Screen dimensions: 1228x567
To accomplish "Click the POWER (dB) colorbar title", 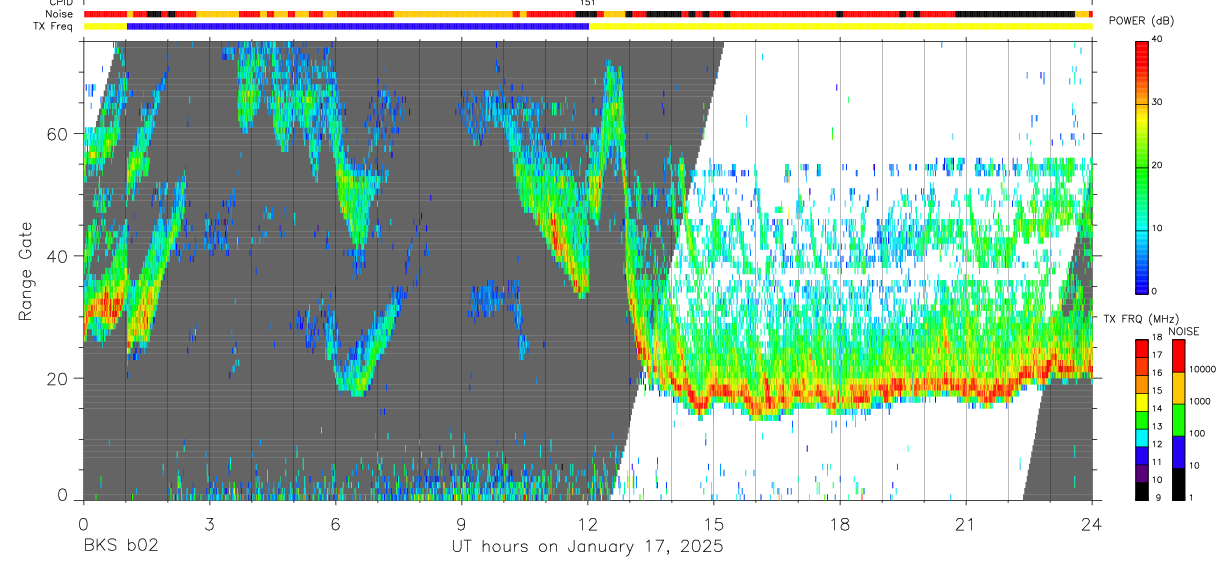I will point(1141,21).
